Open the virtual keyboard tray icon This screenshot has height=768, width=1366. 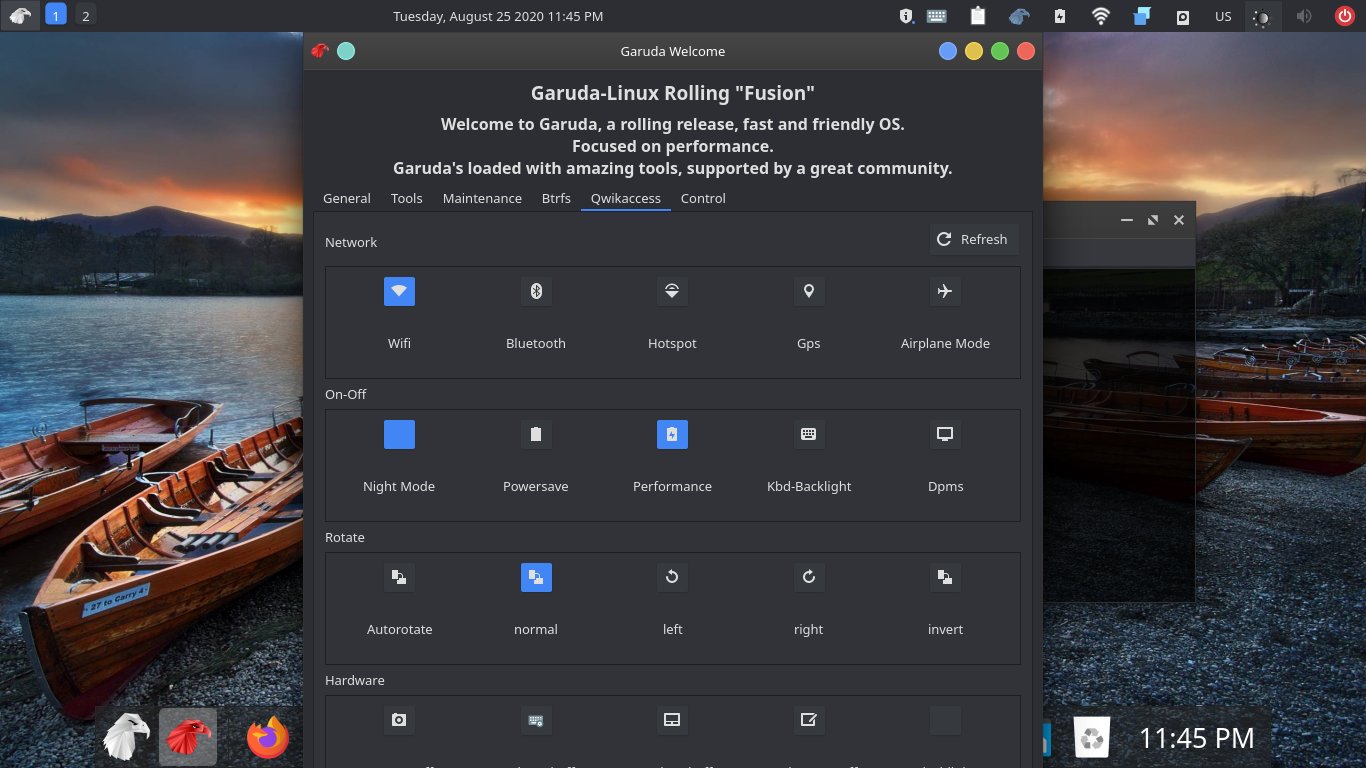[x=937, y=16]
